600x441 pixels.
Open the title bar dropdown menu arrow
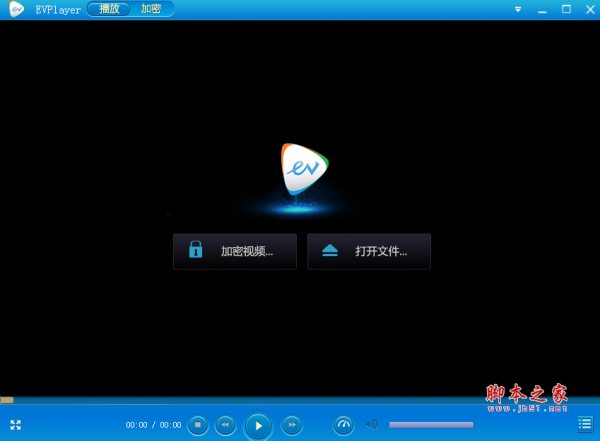[518, 9]
